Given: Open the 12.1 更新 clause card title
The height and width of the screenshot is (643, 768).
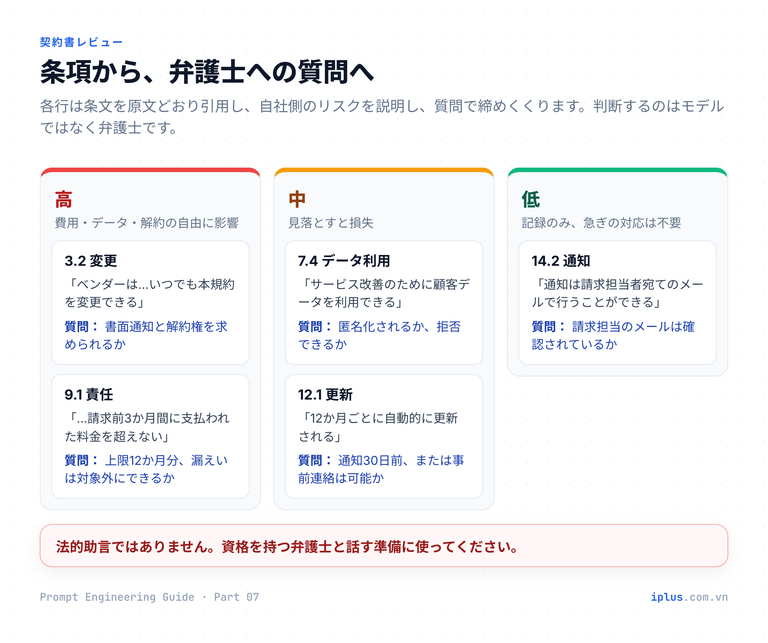Looking at the screenshot, I should [325, 395].
